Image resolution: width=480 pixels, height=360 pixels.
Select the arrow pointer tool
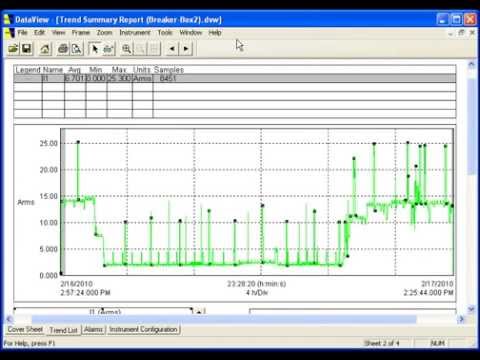pyautogui.click(x=95, y=49)
